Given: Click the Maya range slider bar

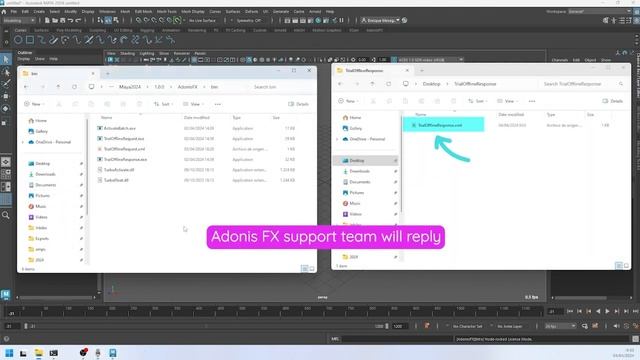Looking at the screenshot, I should [206, 326].
